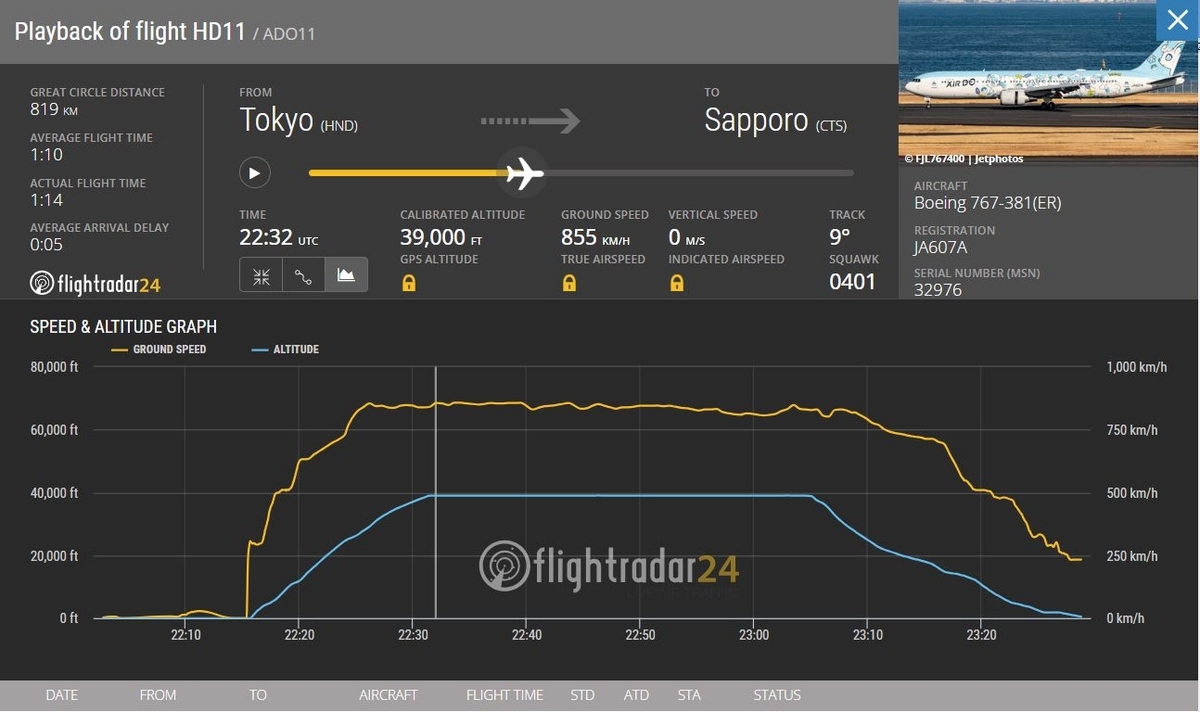Click the STD column header

click(582, 695)
